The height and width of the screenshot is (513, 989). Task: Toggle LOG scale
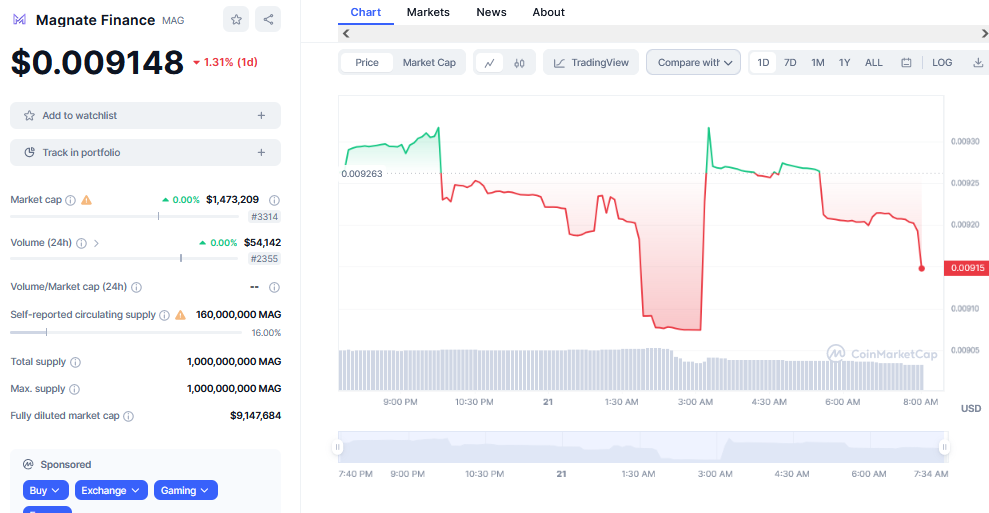coord(942,62)
